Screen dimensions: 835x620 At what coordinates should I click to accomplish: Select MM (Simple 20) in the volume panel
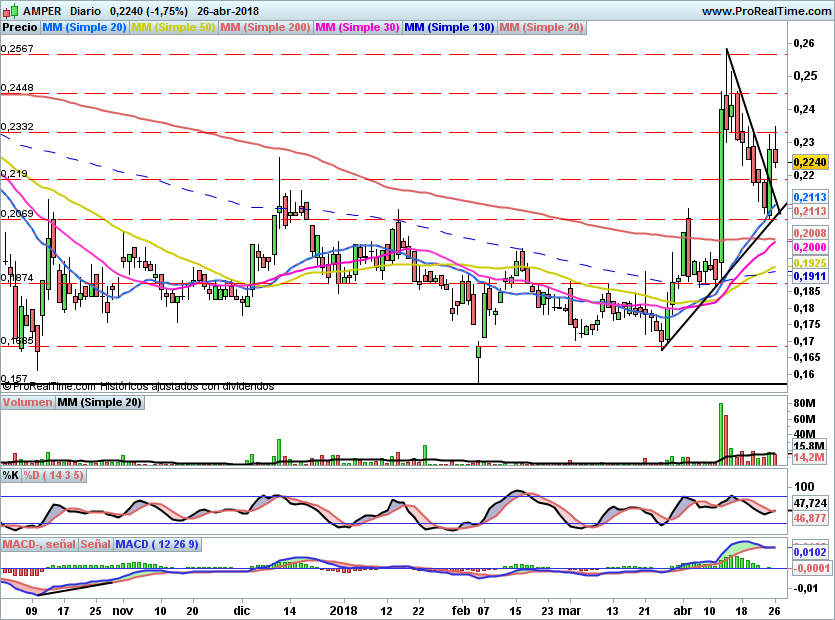tap(99, 402)
